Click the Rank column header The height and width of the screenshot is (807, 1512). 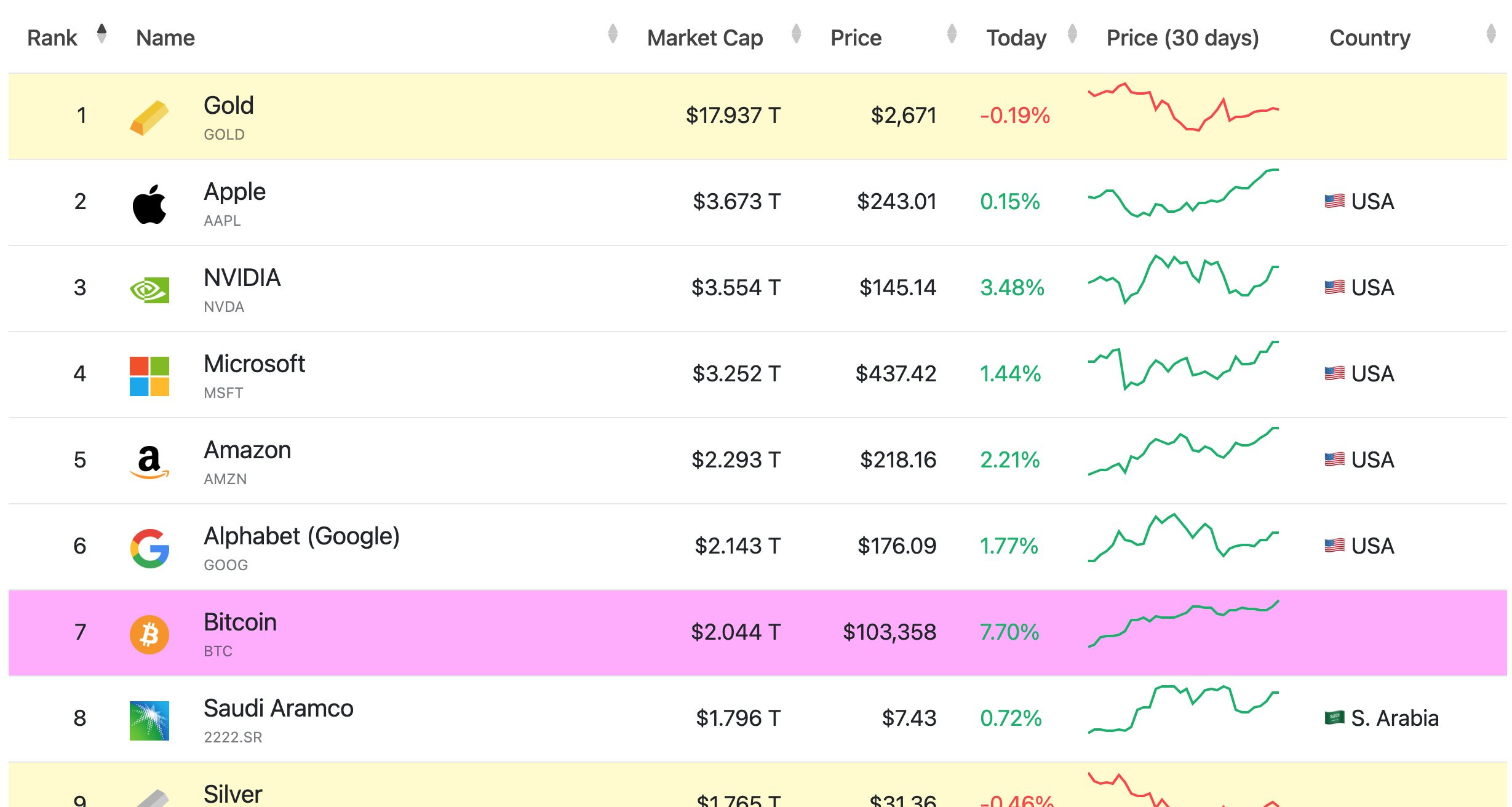coord(52,38)
